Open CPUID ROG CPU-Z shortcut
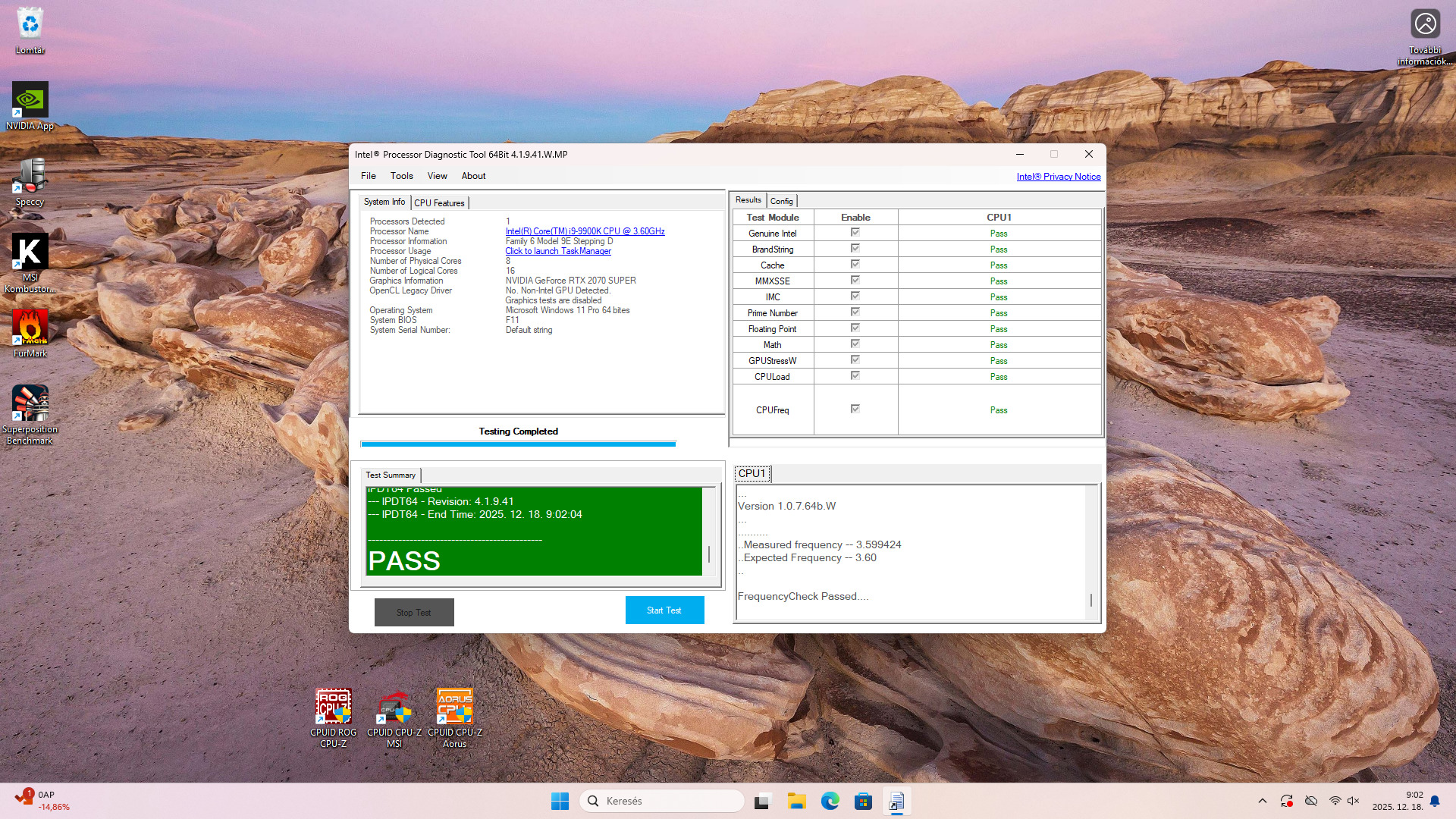1456x819 pixels. coord(334,708)
